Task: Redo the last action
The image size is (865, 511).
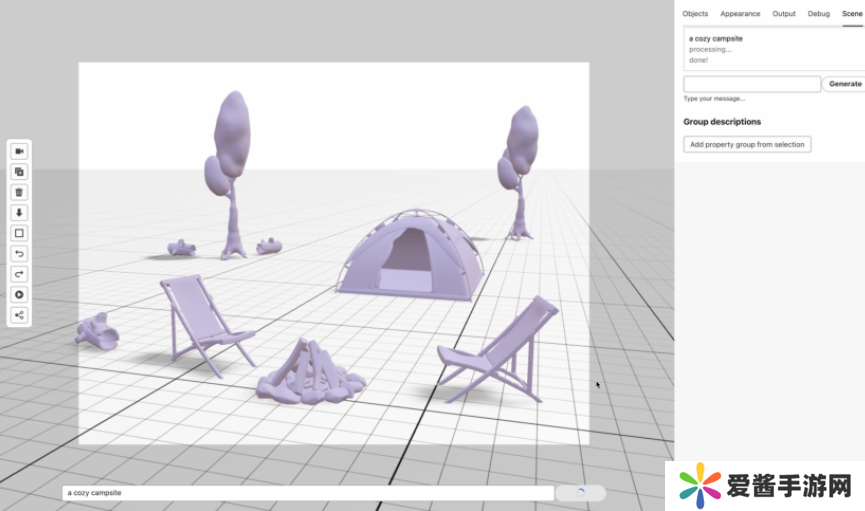Action: point(19,274)
